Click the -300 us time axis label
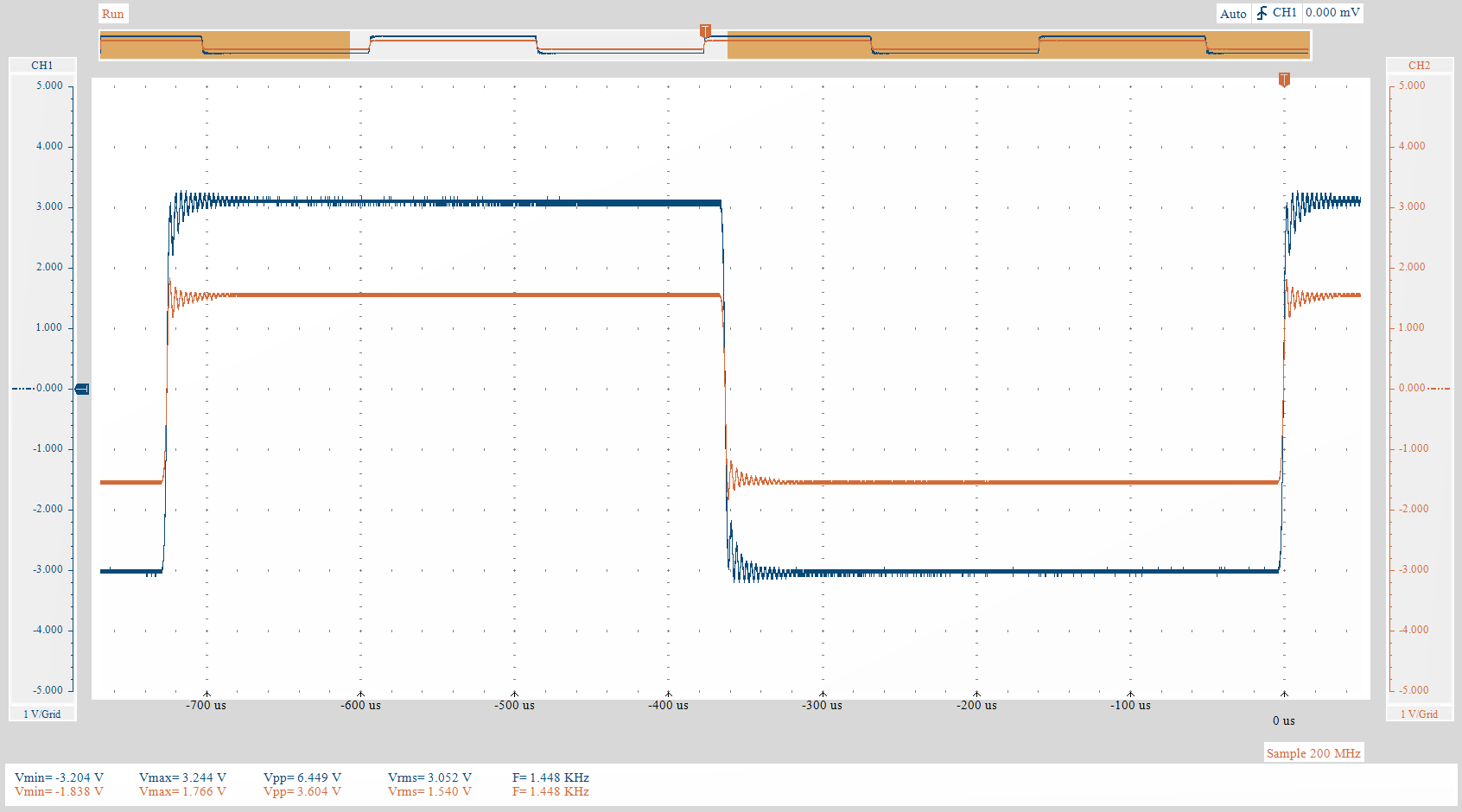 point(822,705)
